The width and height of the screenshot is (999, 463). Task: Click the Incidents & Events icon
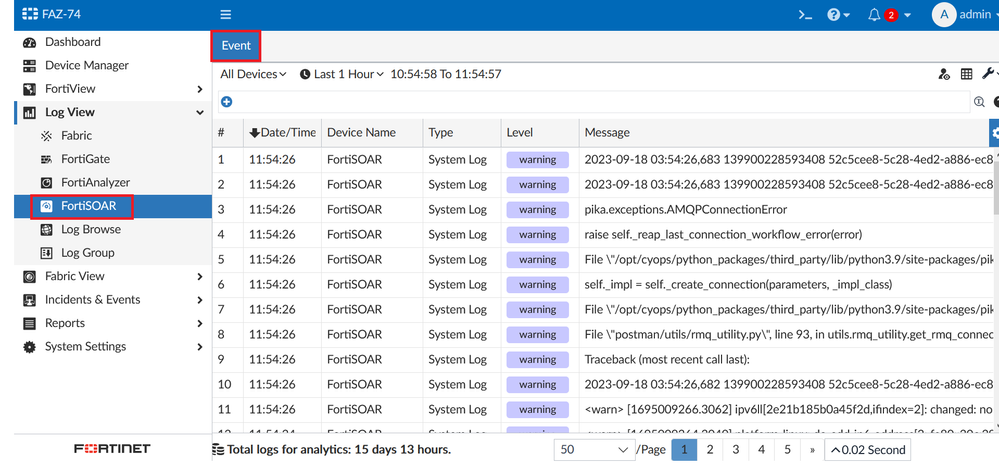29,300
